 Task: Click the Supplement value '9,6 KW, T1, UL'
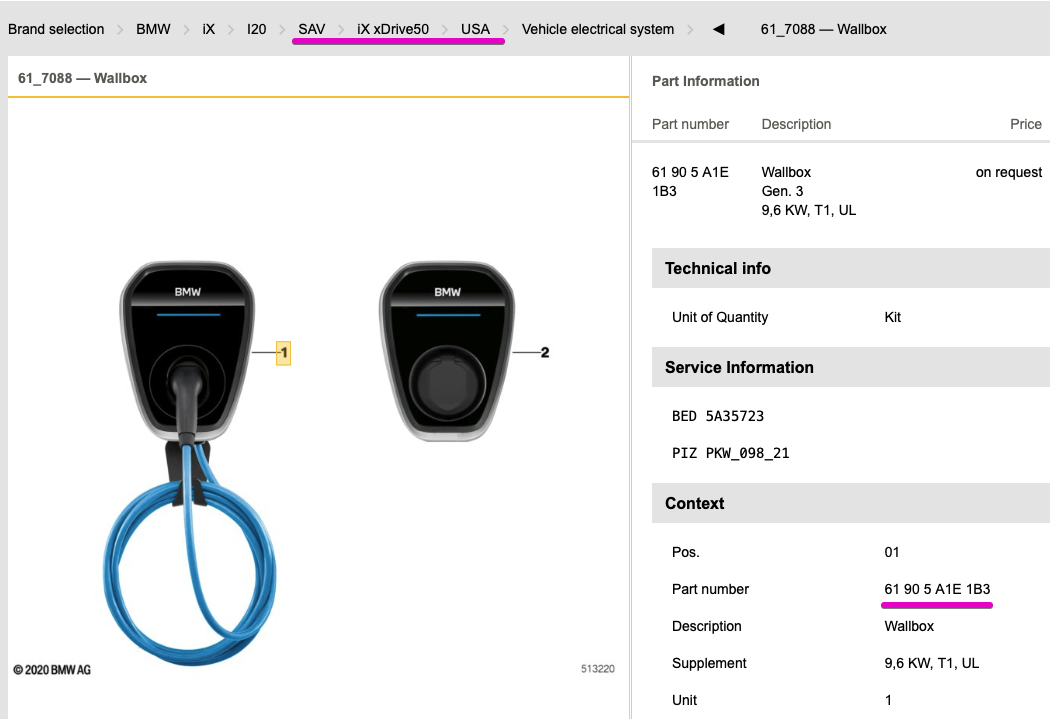(x=931, y=663)
